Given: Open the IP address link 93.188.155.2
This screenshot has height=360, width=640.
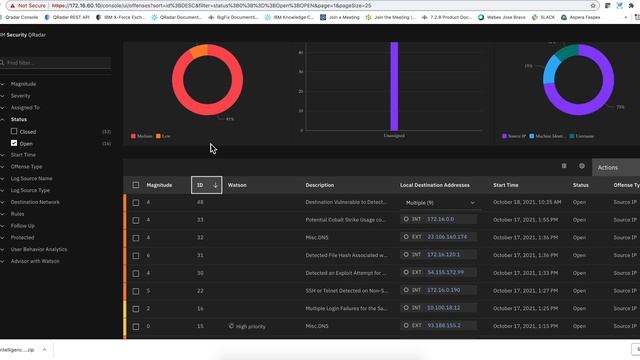Looking at the screenshot, I should click(444, 326).
